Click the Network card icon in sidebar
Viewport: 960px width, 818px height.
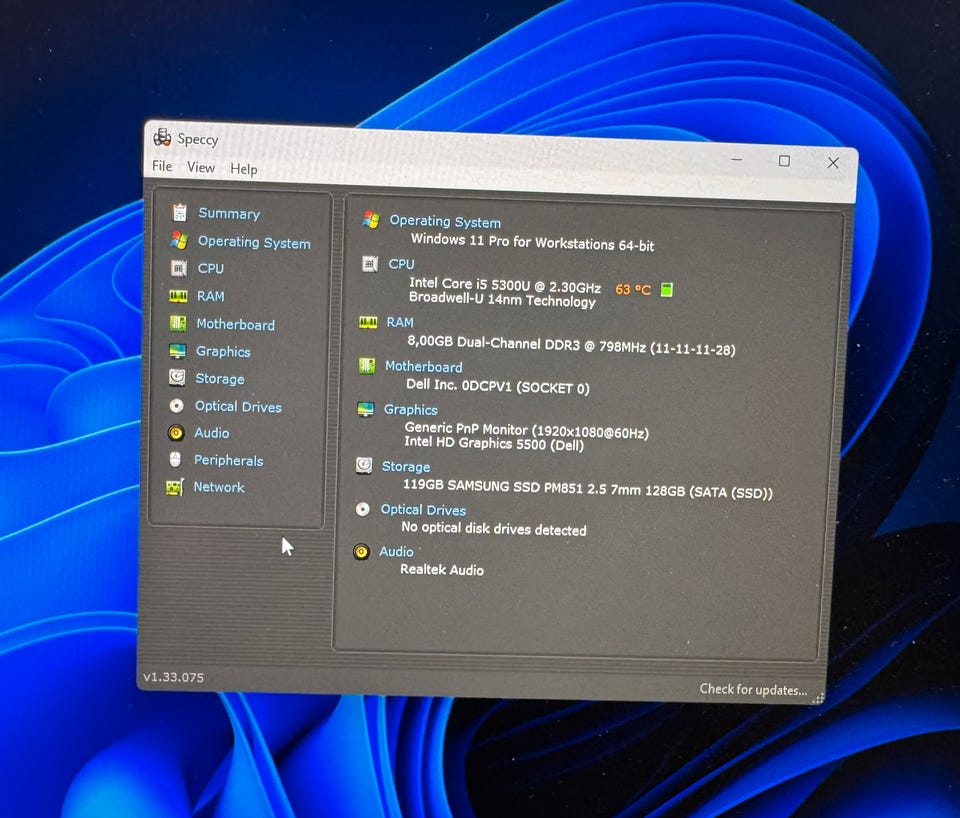pyautogui.click(x=174, y=487)
